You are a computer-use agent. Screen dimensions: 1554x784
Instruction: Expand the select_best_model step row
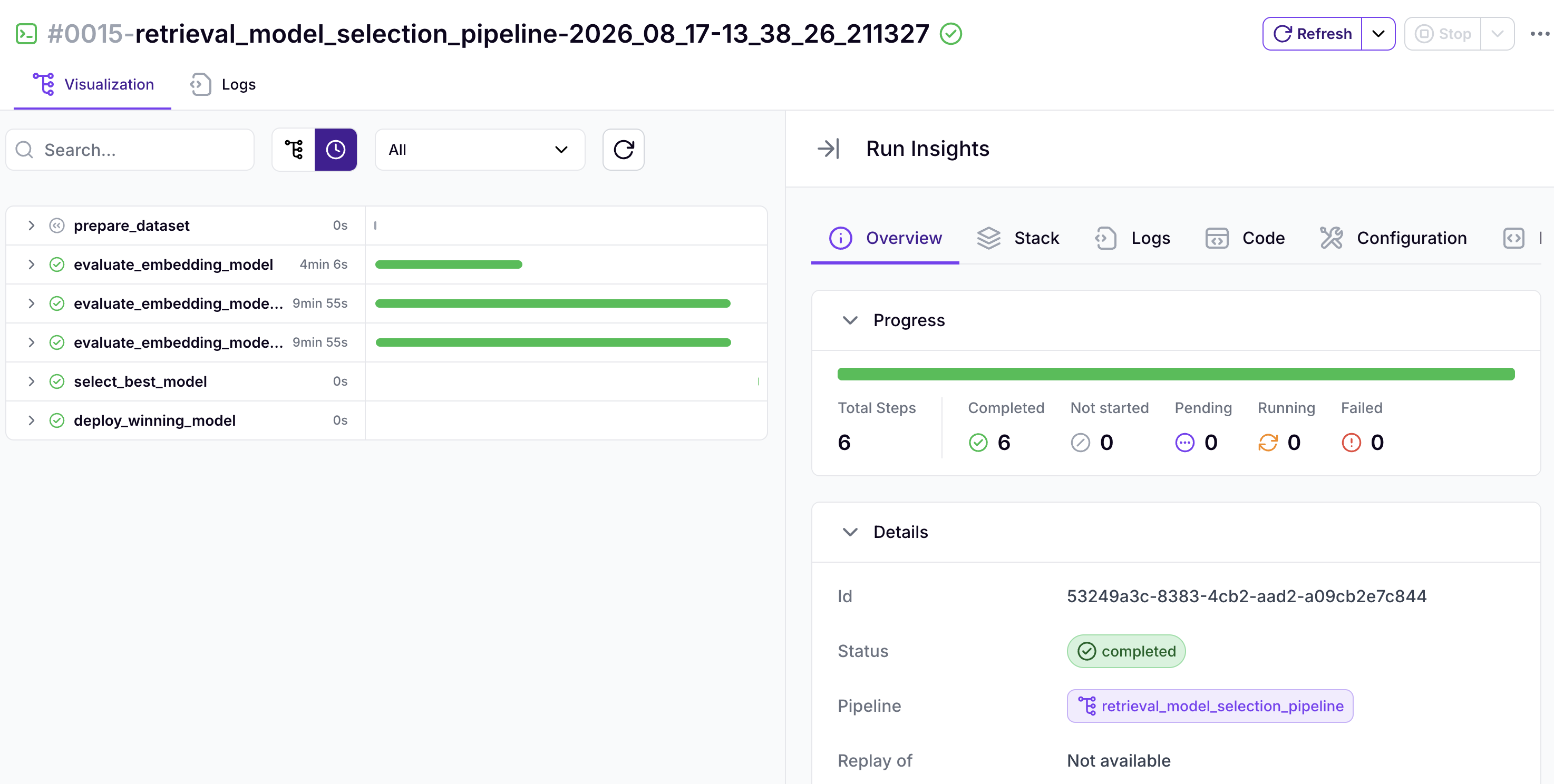point(32,381)
